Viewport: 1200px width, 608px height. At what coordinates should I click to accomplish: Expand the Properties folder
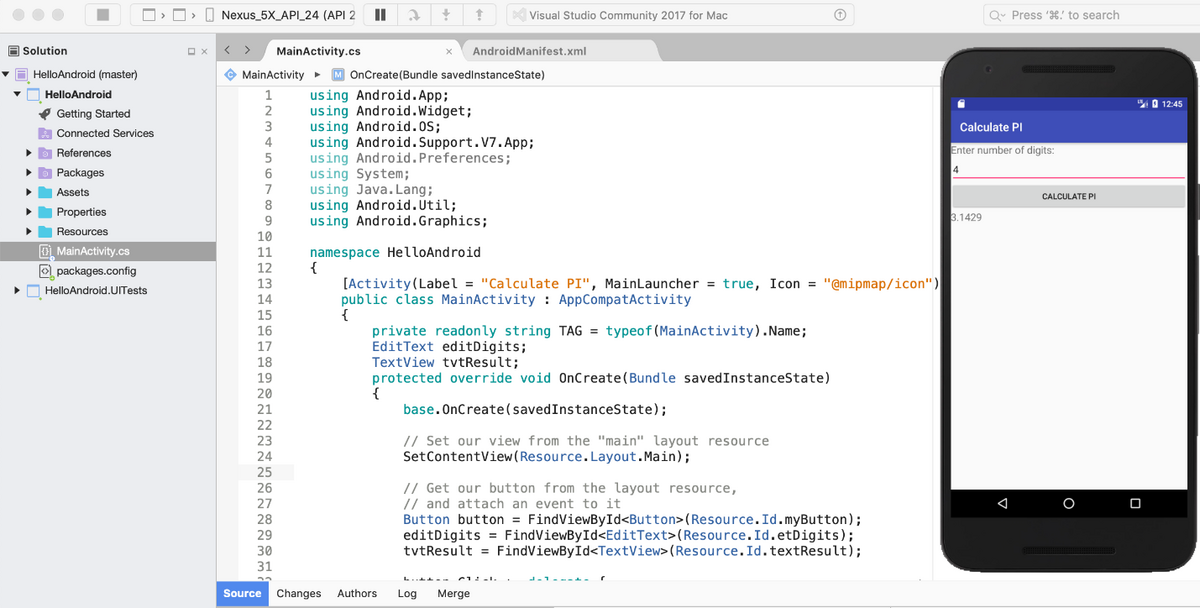29,212
